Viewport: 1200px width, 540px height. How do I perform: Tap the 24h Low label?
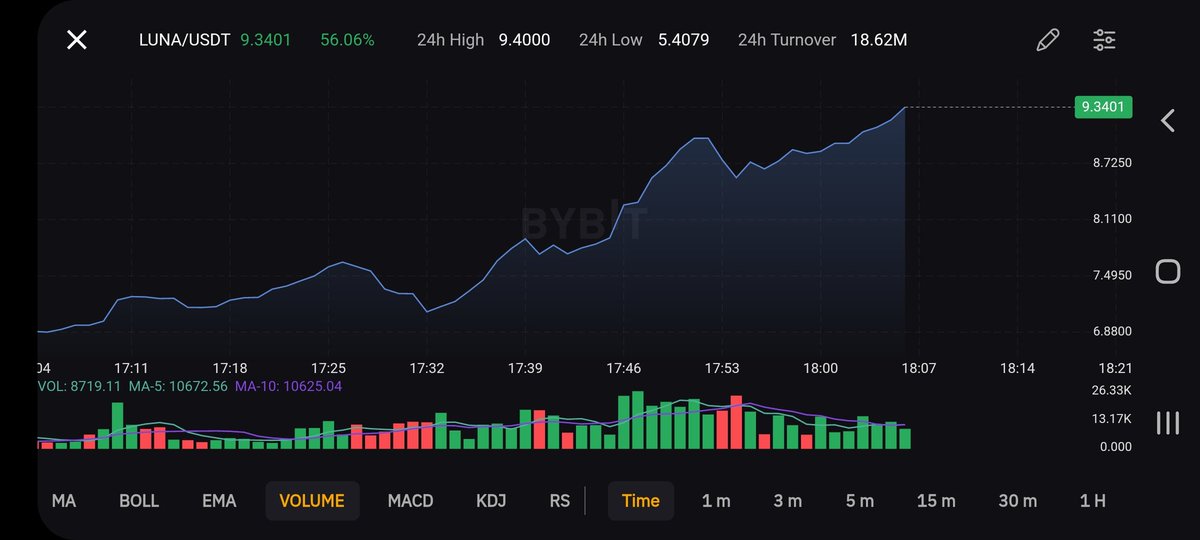(x=611, y=40)
